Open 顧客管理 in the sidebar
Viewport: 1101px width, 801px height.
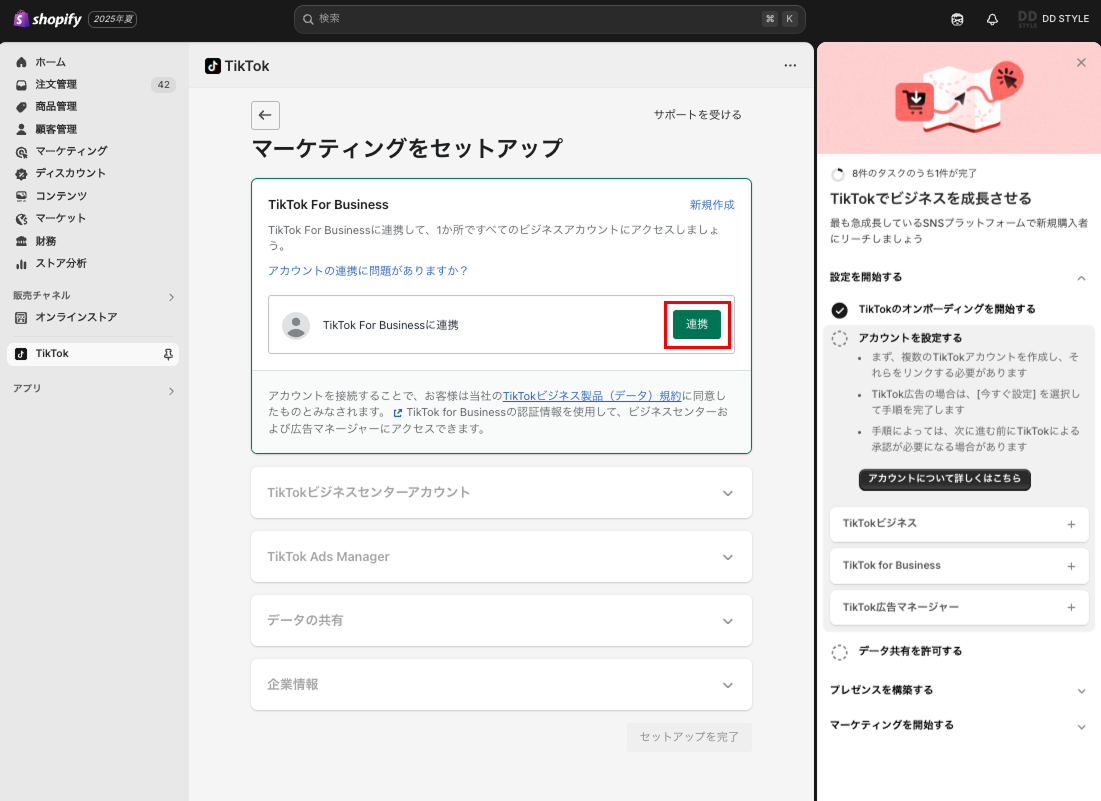pyautogui.click(x=56, y=129)
